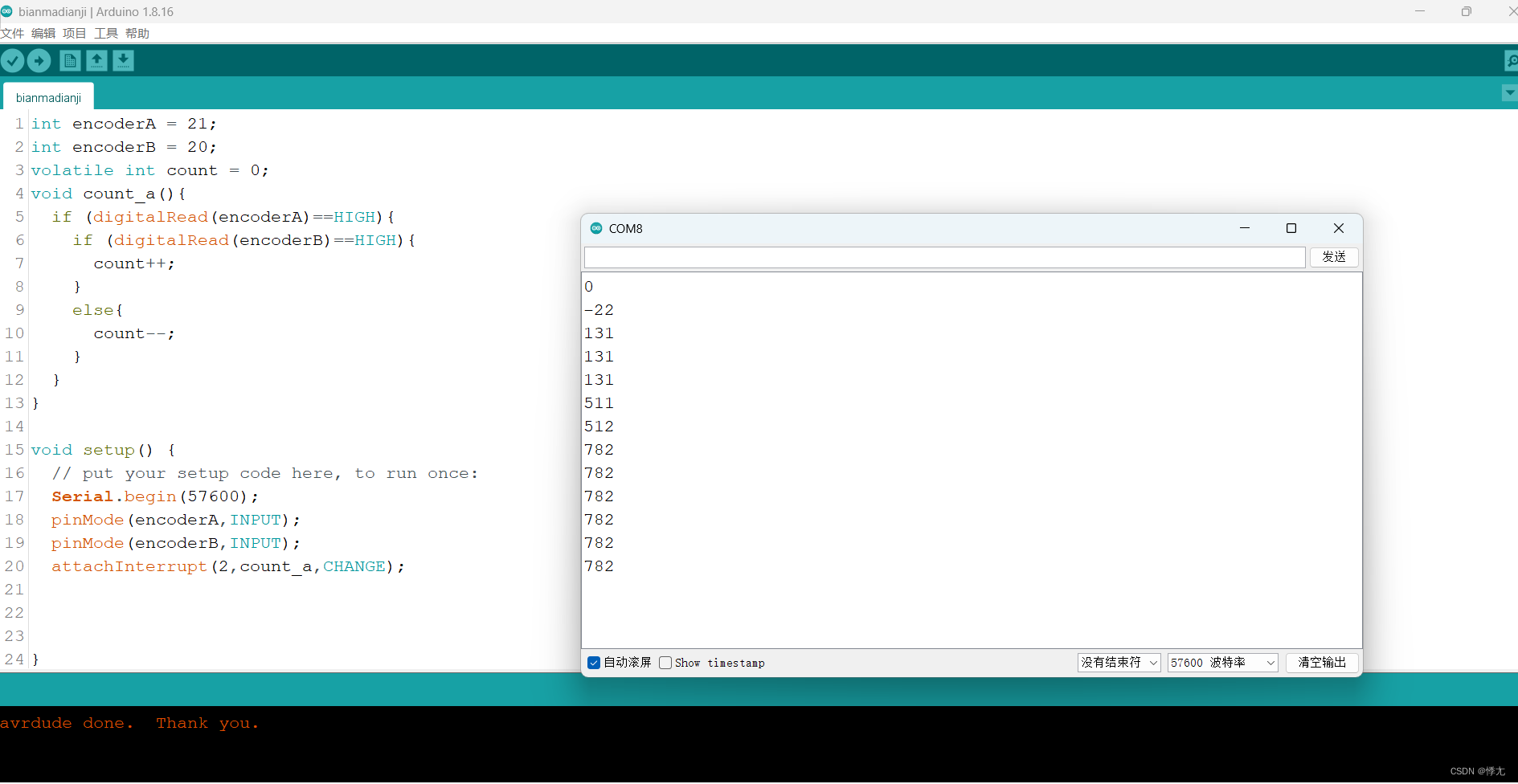Image resolution: width=1518 pixels, height=784 pixels.
Task: Open the 57600 波特率 baud rate dropdown
Action: click(x=1222, y=663)
